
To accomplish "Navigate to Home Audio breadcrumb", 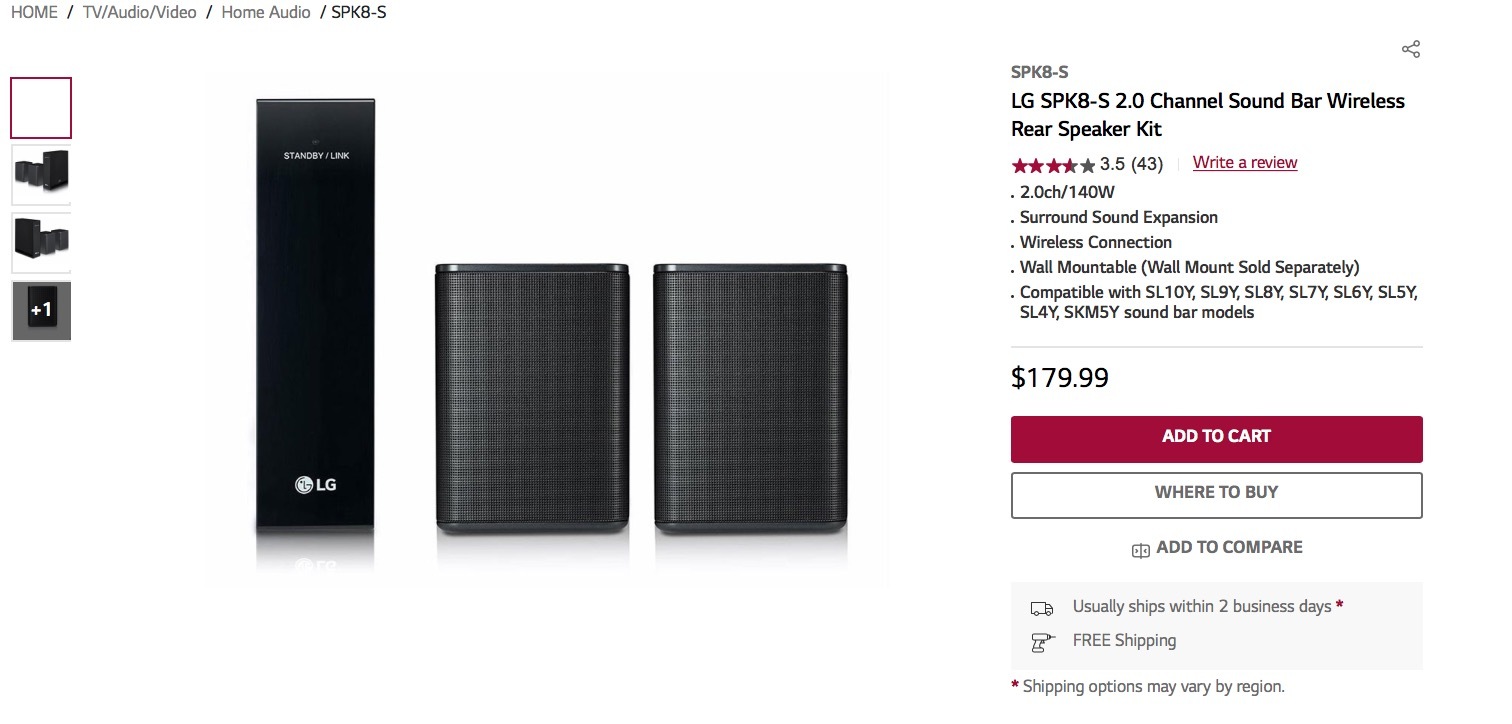I will click(x=266, y=13).
